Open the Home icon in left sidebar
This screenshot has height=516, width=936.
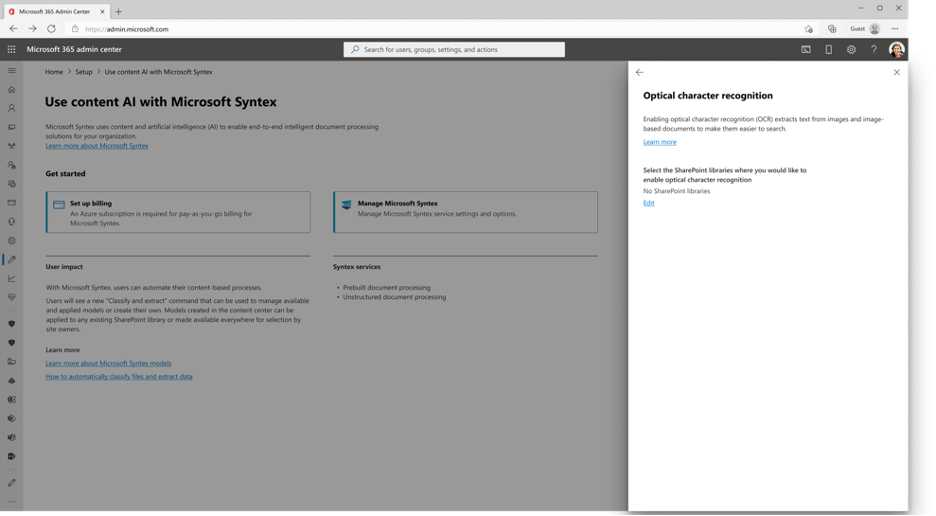12,90
